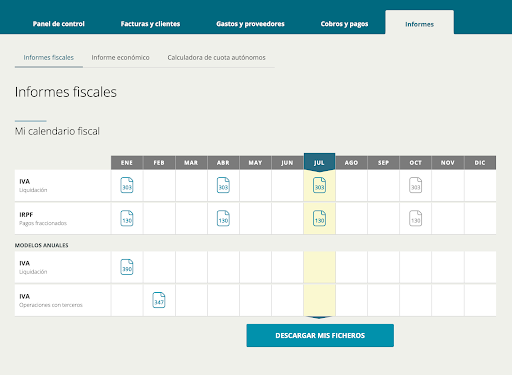Open the February 347 form icon
The height and width of the screenshot is (375, 512).
159,300
